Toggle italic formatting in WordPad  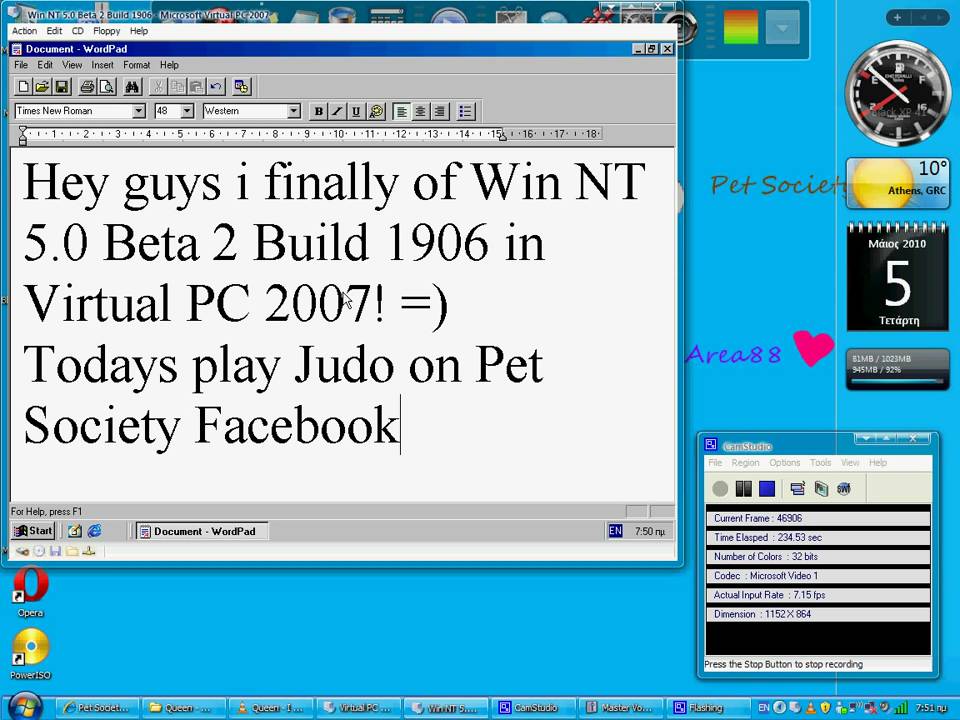(337, 111)
